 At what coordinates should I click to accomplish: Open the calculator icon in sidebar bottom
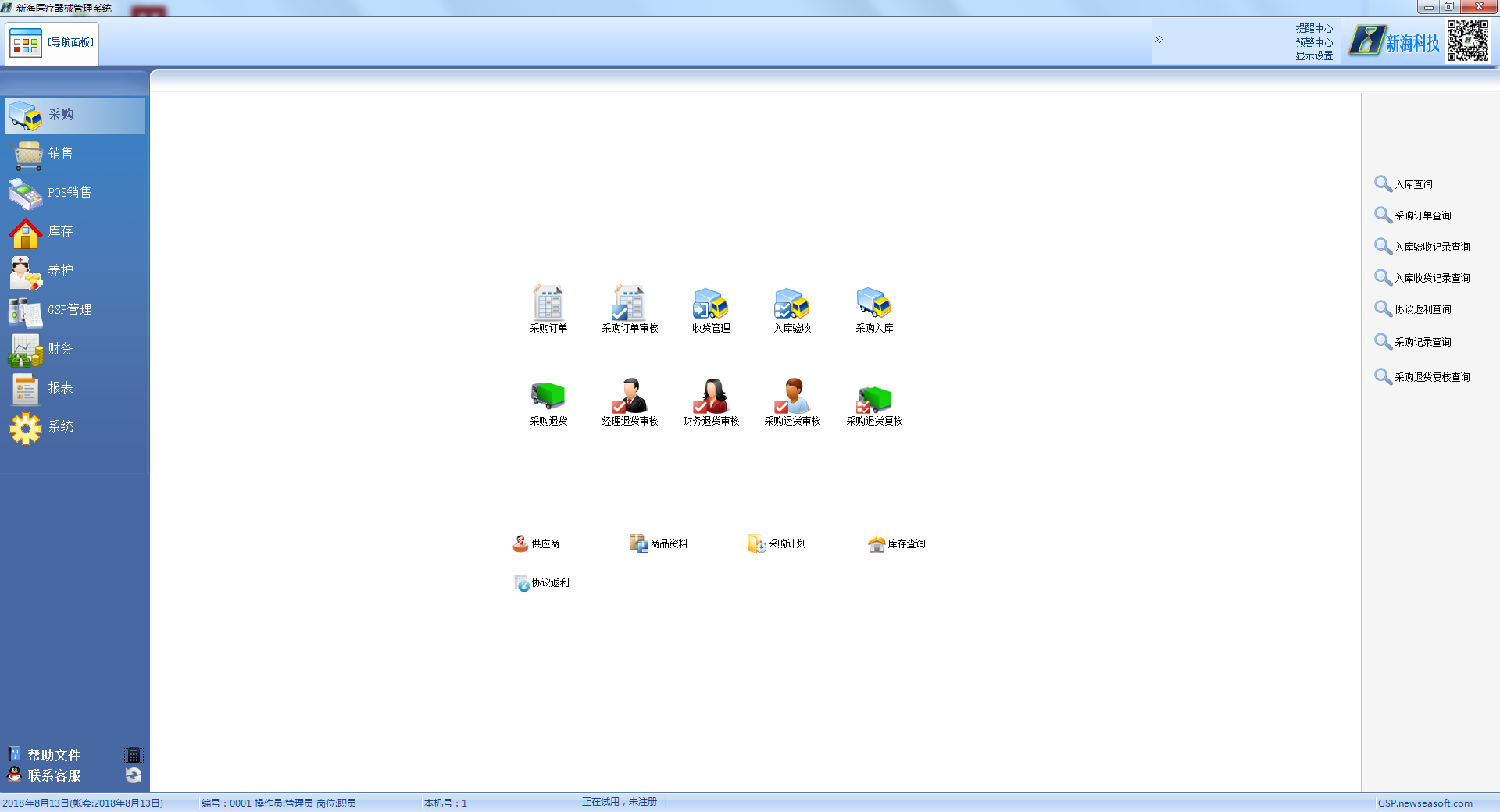[x=134, y=755]
